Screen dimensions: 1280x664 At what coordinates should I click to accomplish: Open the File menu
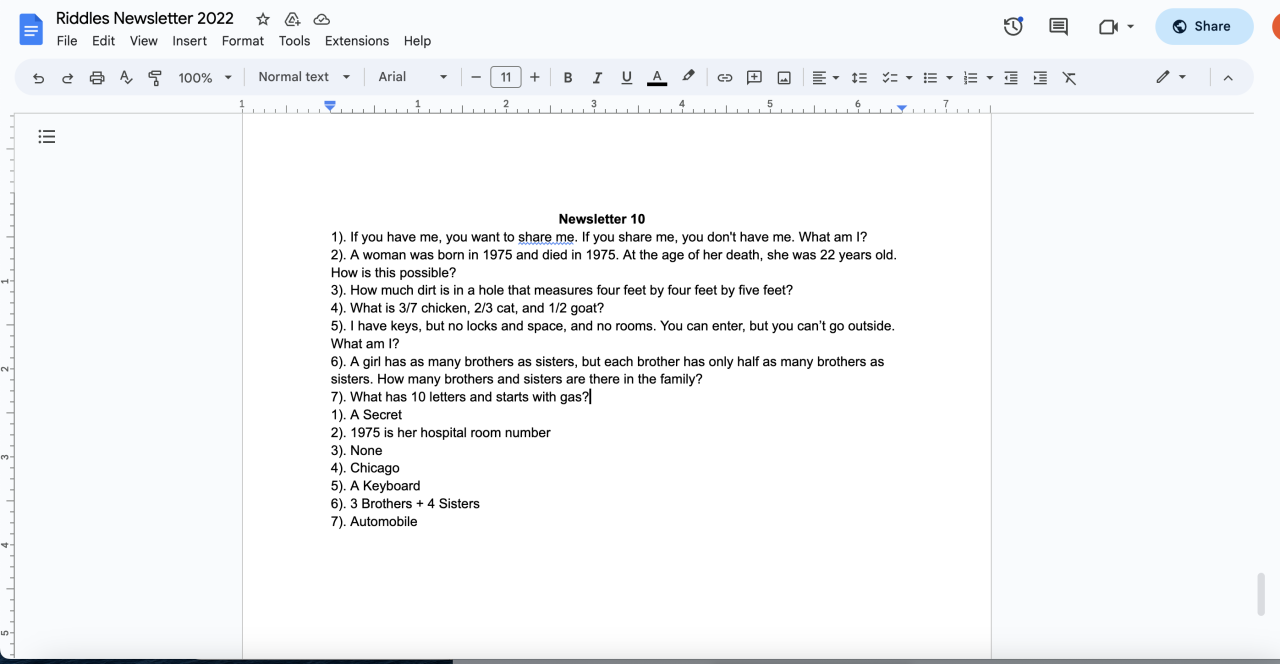tap(67, 41)
